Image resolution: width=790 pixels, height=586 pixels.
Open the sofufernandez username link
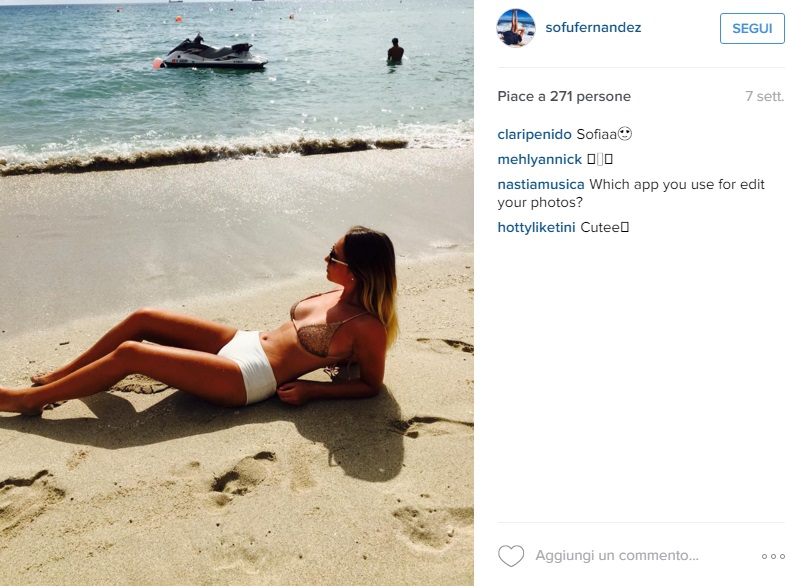click(593, 28)
